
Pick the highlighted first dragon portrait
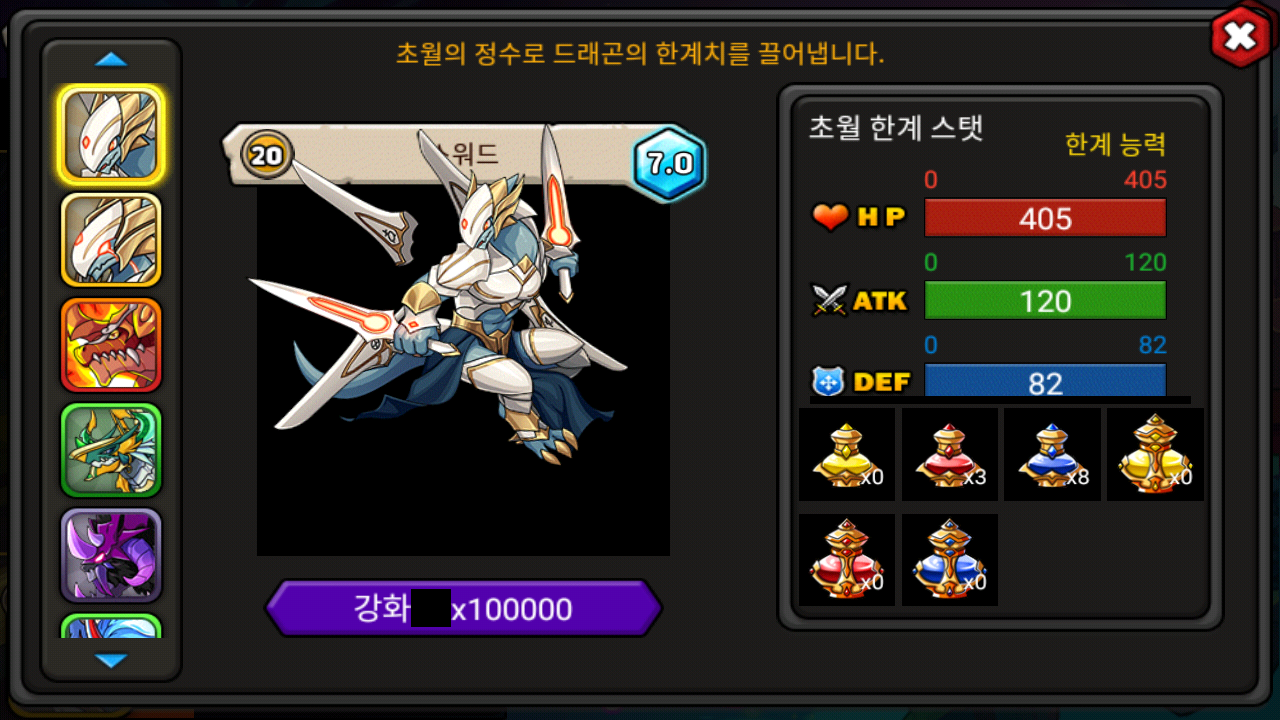pyautogui.click(x=111, y=135)
